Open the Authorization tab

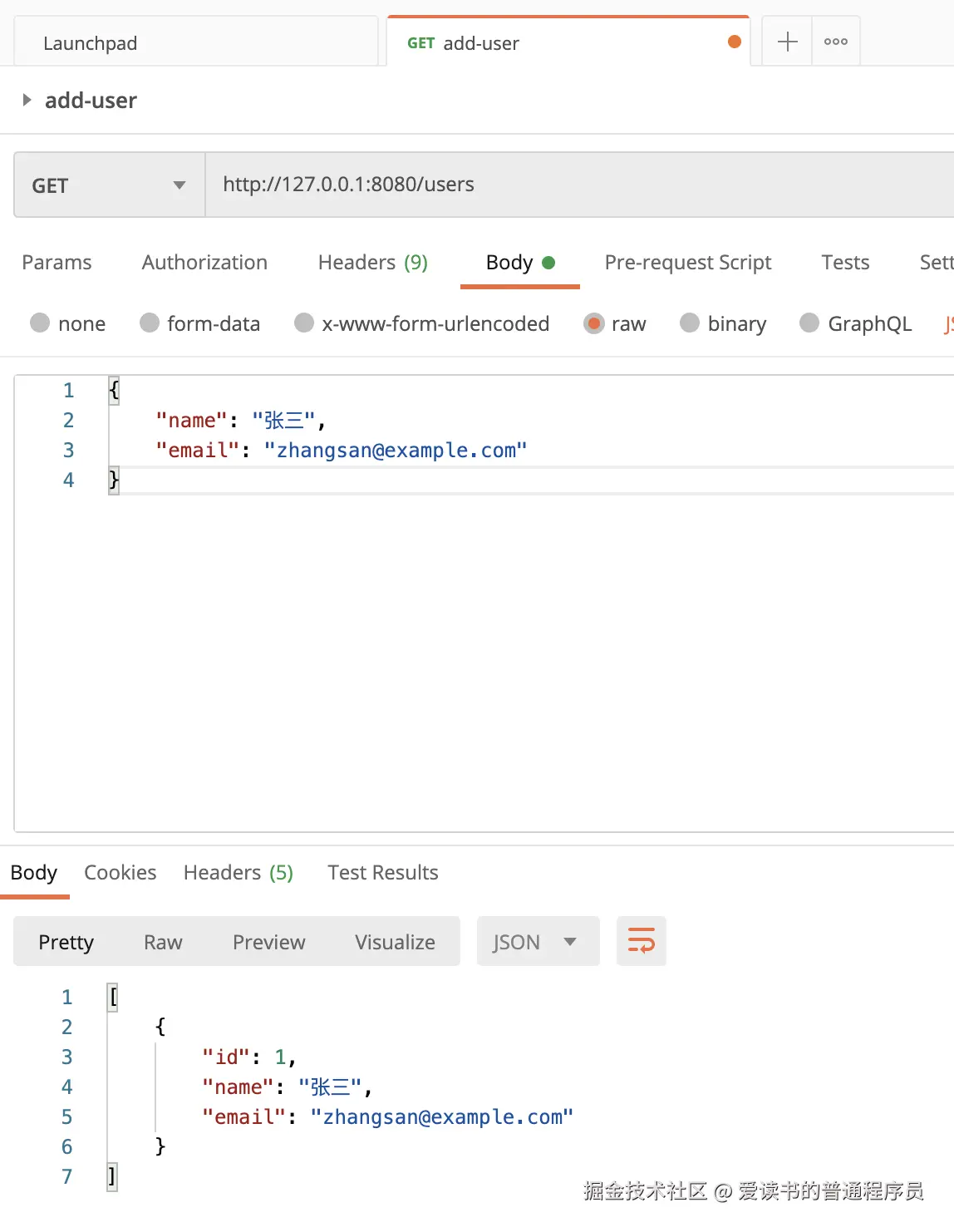coord(204,263)
